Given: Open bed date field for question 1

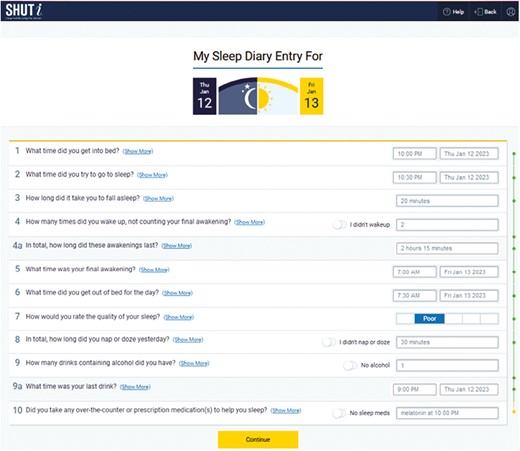Looking at the screenshot, I should tap(469, 154).
